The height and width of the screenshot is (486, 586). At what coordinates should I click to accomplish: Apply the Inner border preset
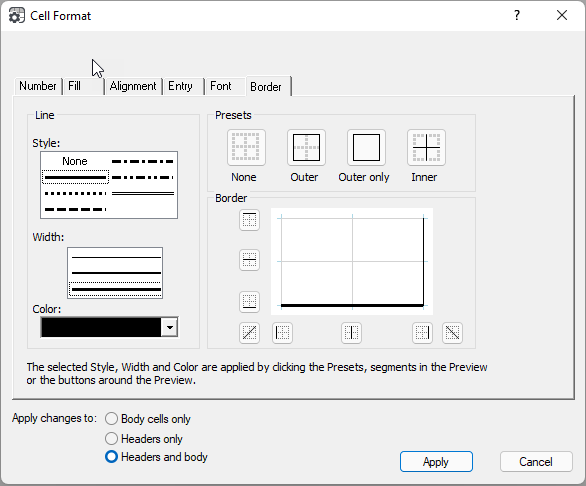[426, 148]
